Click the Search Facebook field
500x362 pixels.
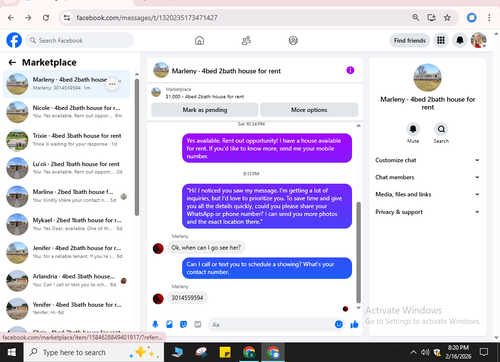click(80, 40)
